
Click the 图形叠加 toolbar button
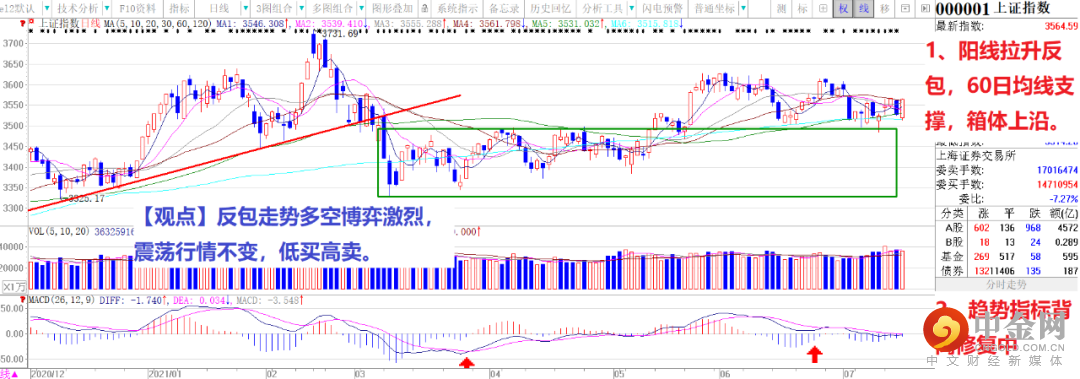pyautogui.click(x=392, y=8)
